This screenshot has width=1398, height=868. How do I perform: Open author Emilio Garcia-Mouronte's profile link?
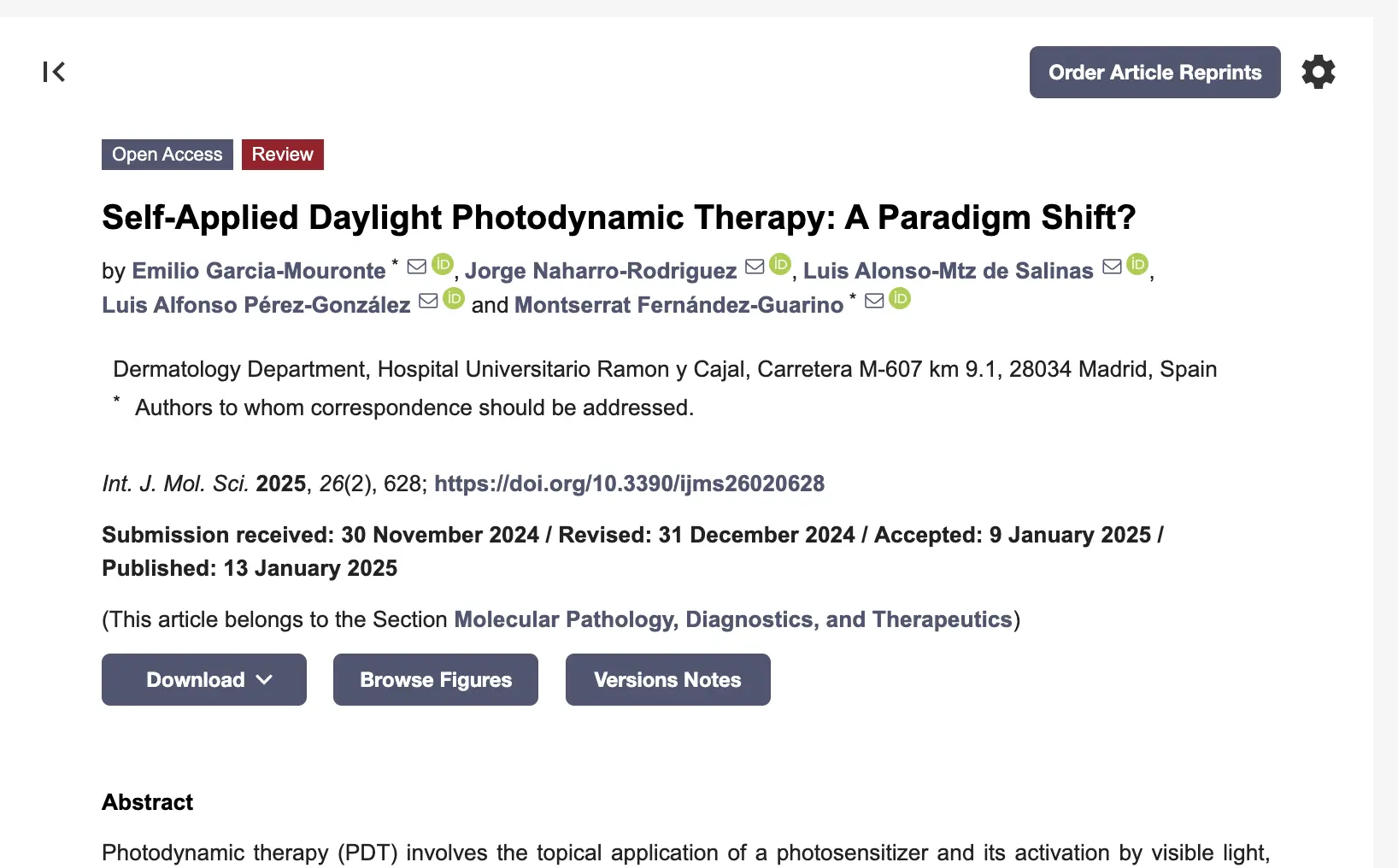259,271
